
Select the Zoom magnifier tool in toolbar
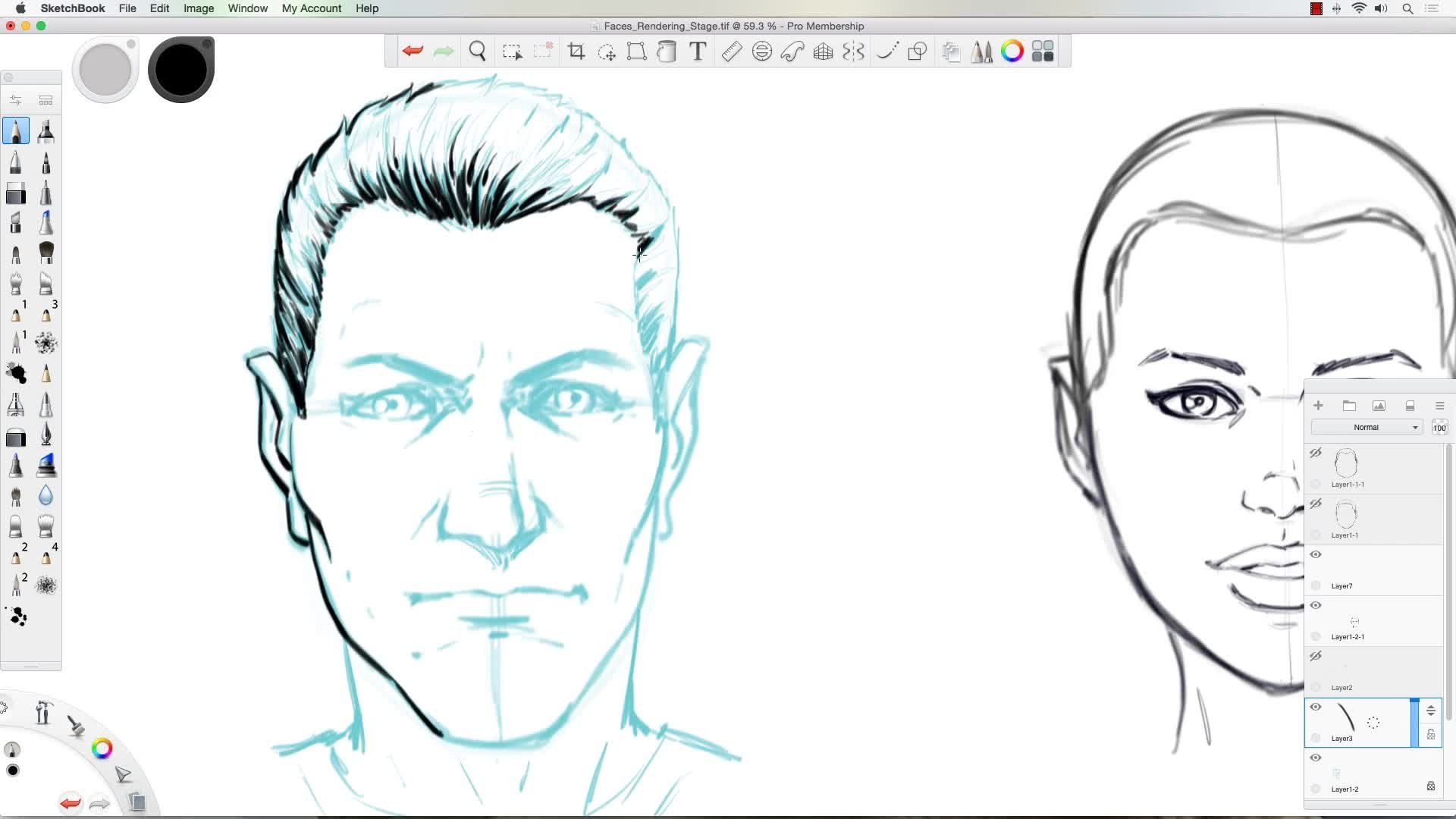pyautogui.click(x=477, y=52)
